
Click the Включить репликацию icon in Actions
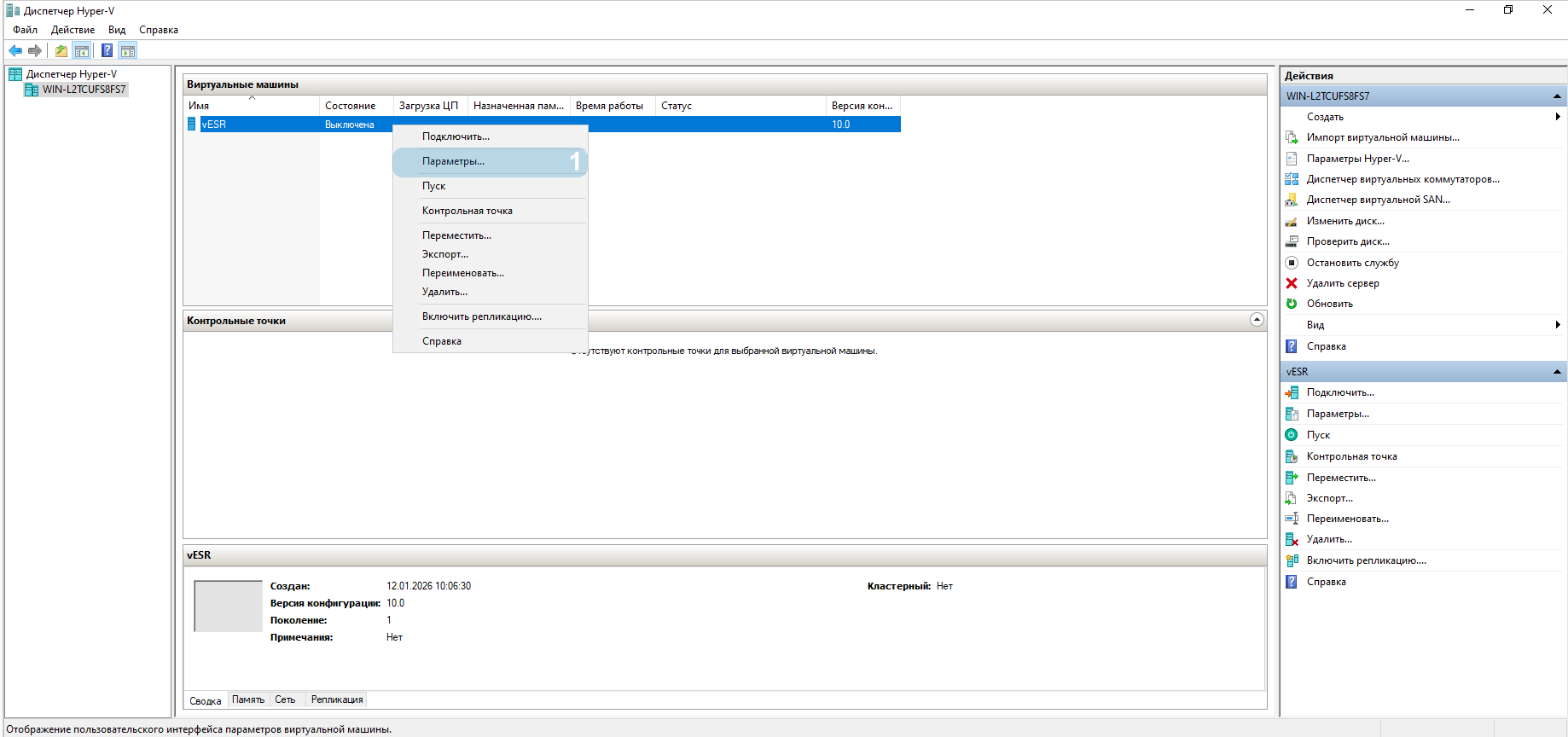coord(1292,560)
